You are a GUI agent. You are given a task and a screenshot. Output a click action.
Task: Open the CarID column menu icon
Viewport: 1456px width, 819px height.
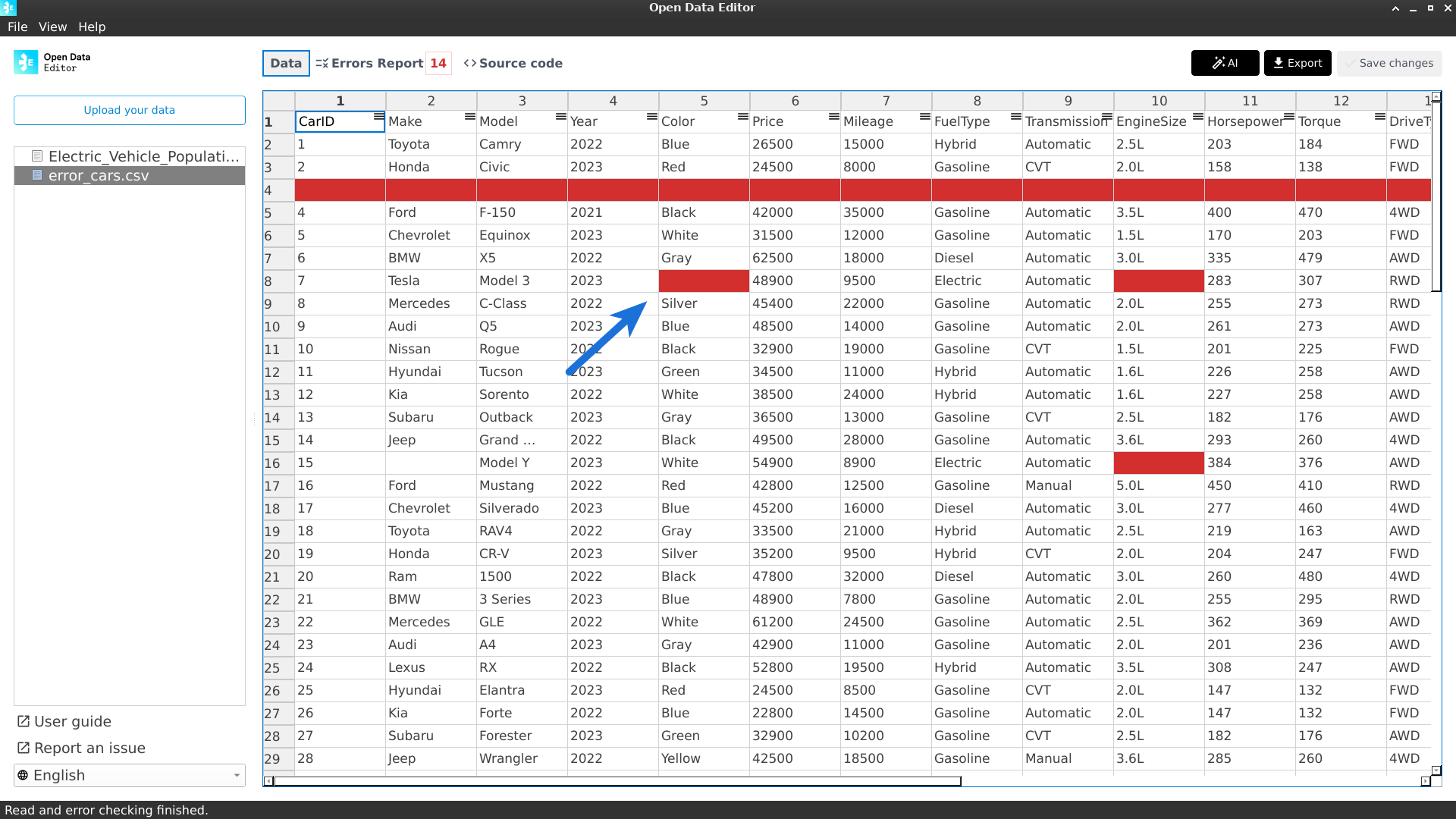click(378, 117)
